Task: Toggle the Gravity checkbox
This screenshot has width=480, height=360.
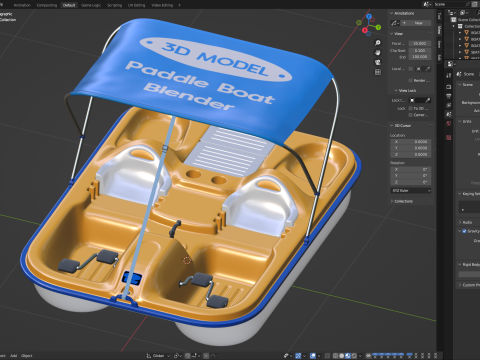Action: pos(464,231)
